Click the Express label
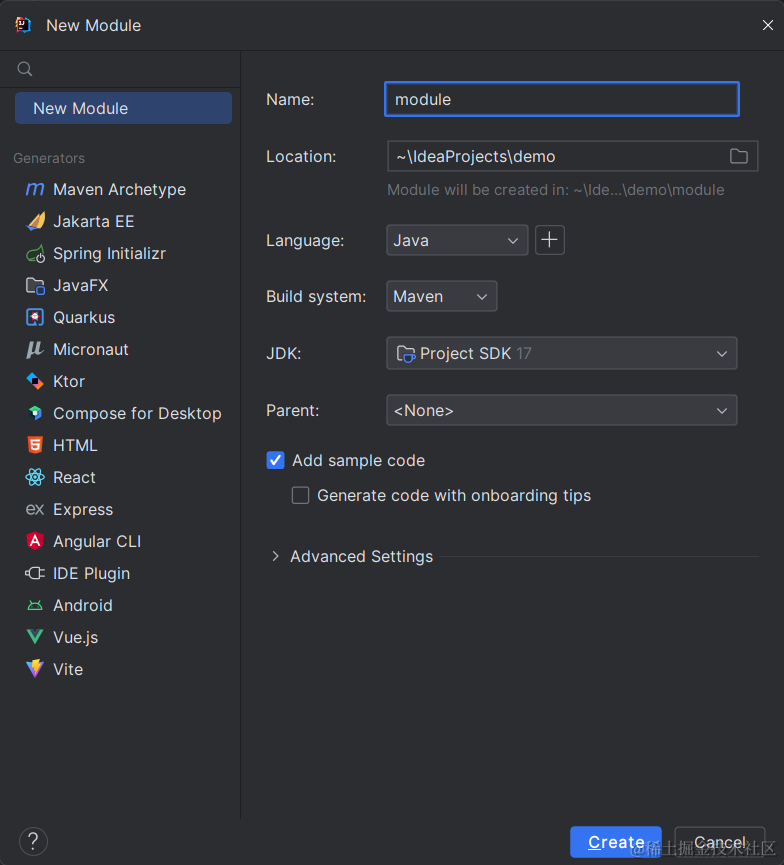784x865 pixels. tap(83, 509)
